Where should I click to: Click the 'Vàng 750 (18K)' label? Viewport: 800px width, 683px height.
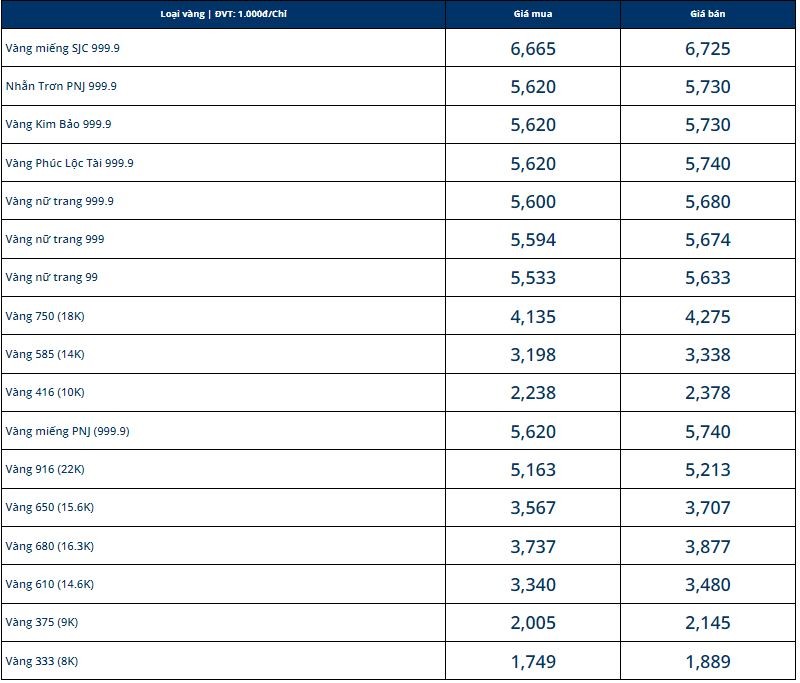tap(45, 316)
